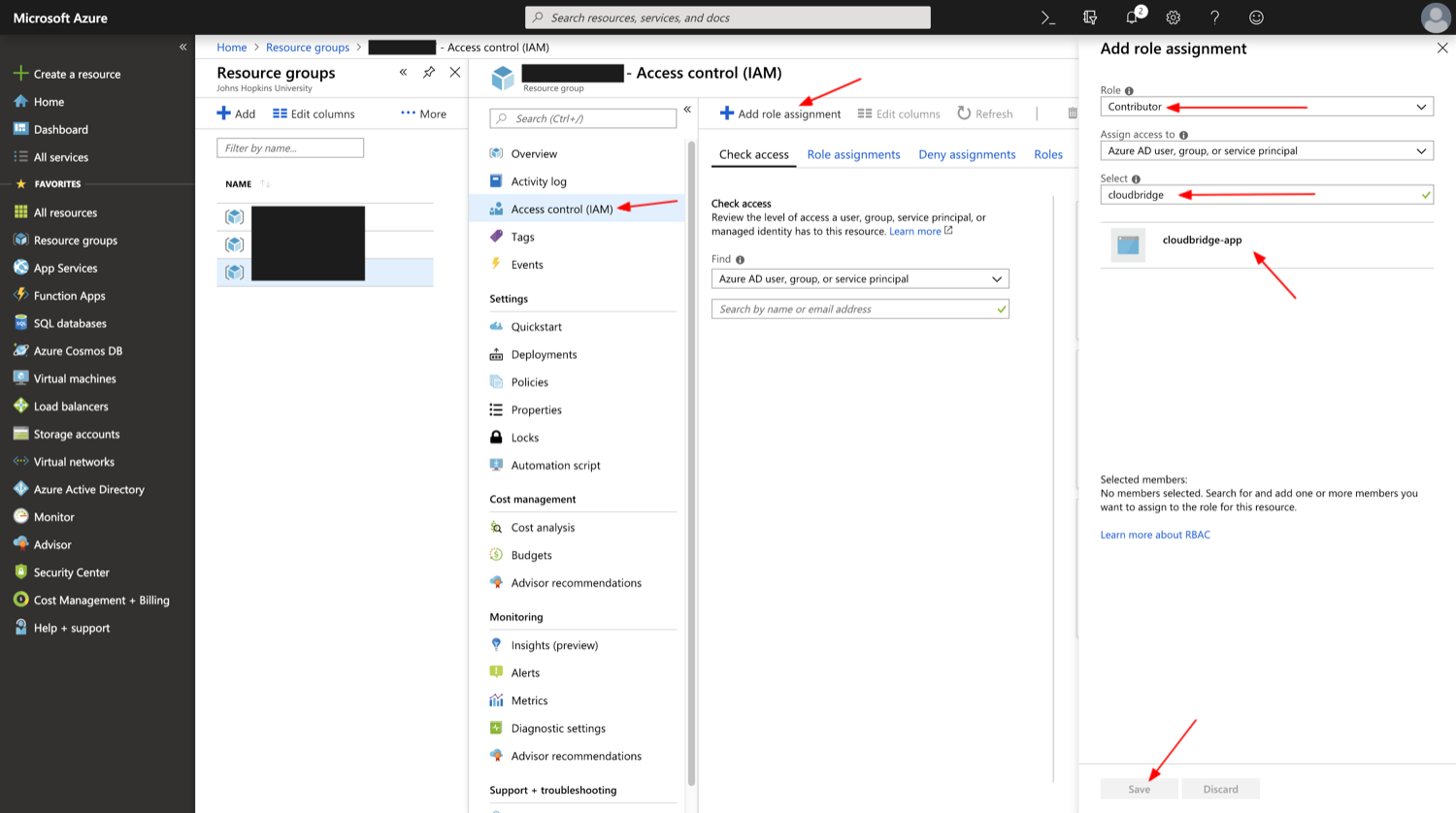This screenshot has height=813, width=1456.
Task: Expand the Assign access to dropdown
Action: [x=1267, y=151]
